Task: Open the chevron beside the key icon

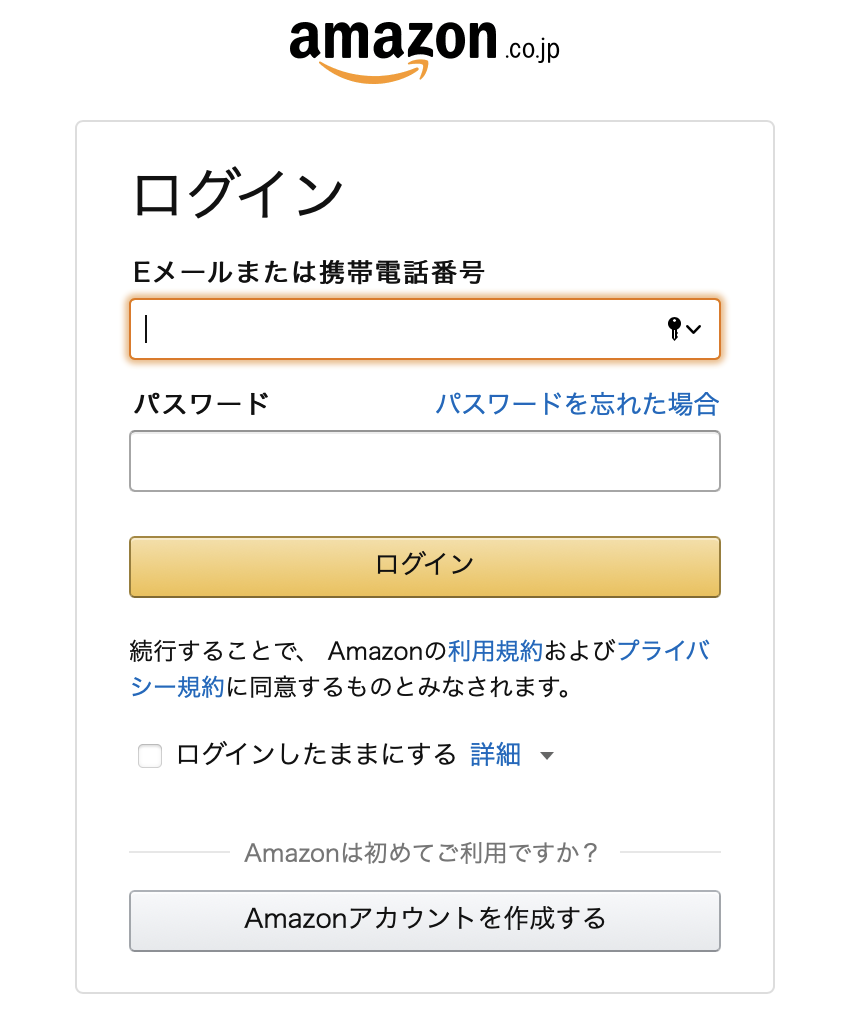Action: click(694, 329)
